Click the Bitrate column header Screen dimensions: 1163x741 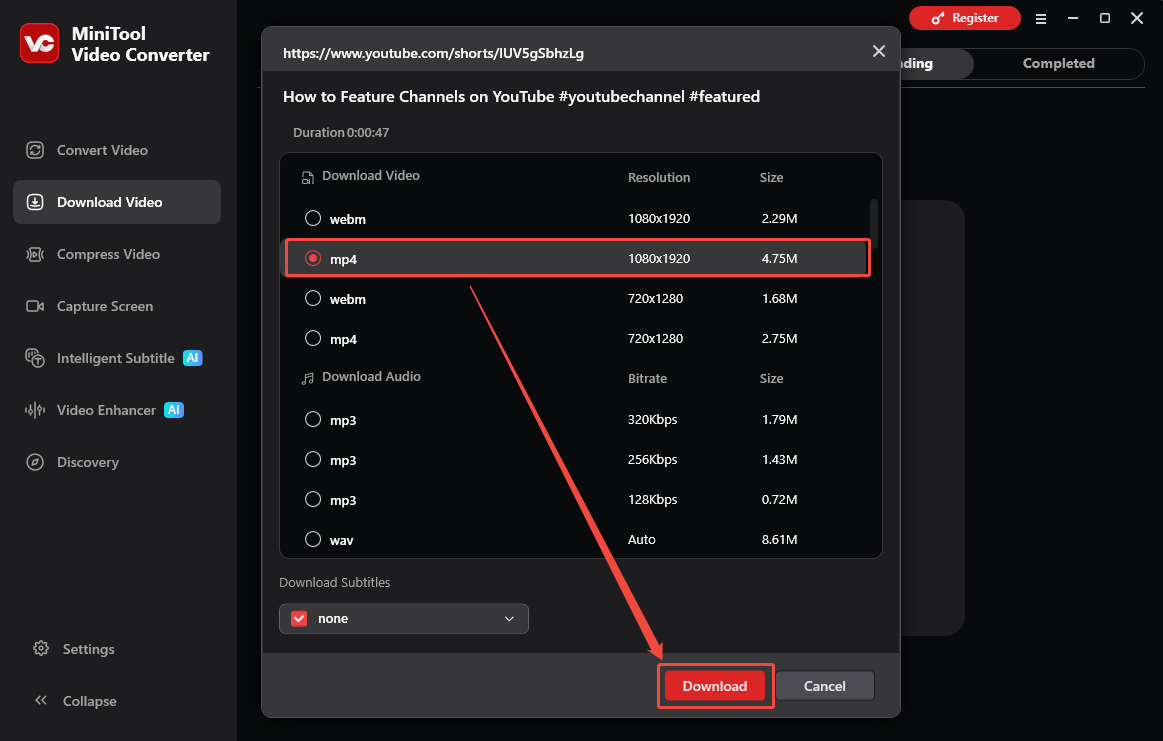(x=648, y=378)
